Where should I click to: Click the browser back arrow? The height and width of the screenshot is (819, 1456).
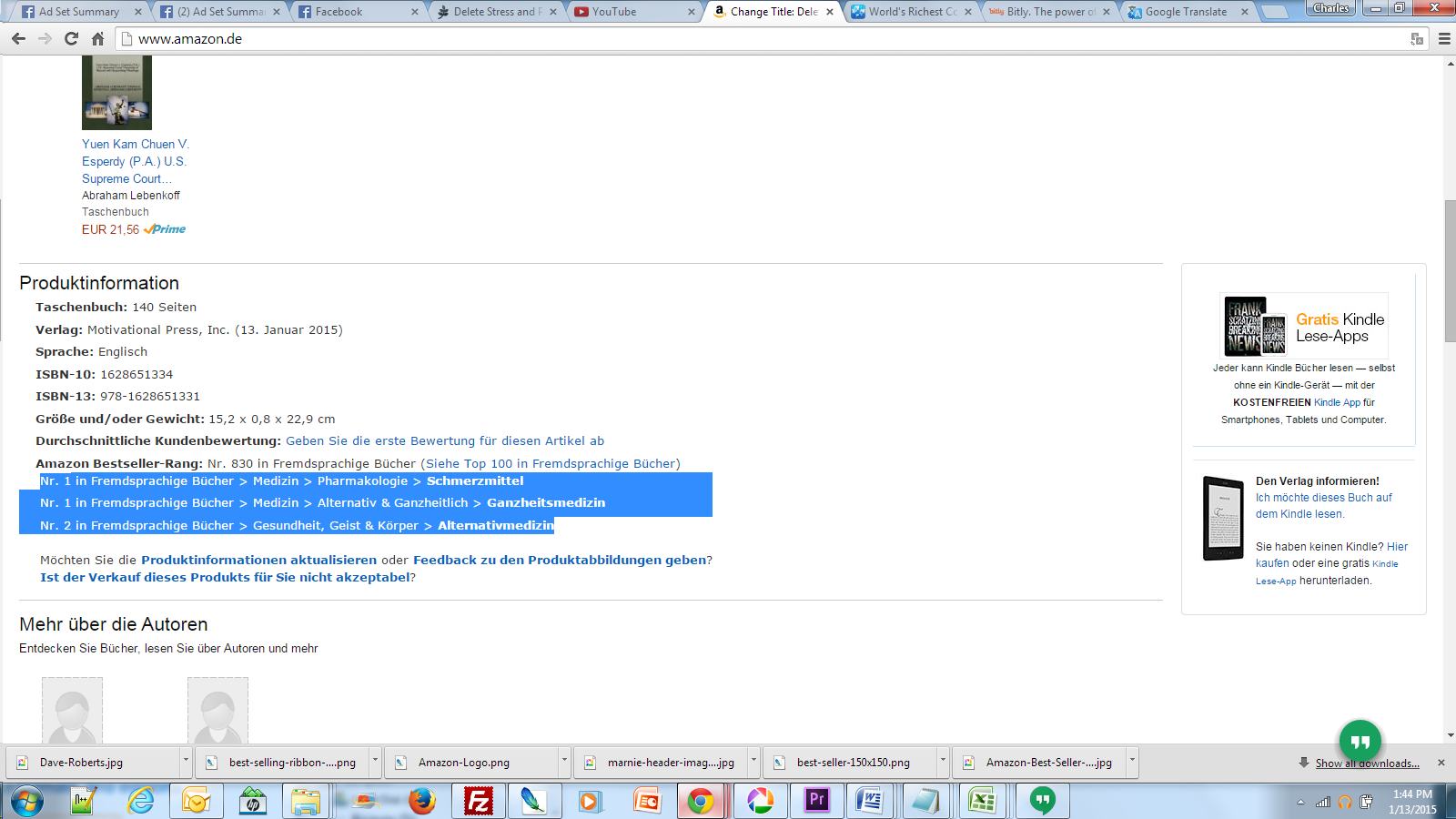[x=18, y=39]
